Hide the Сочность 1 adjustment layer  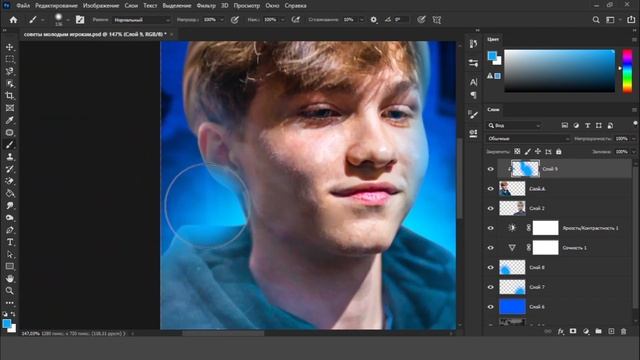pyautogui.click(x=491, y=248)
